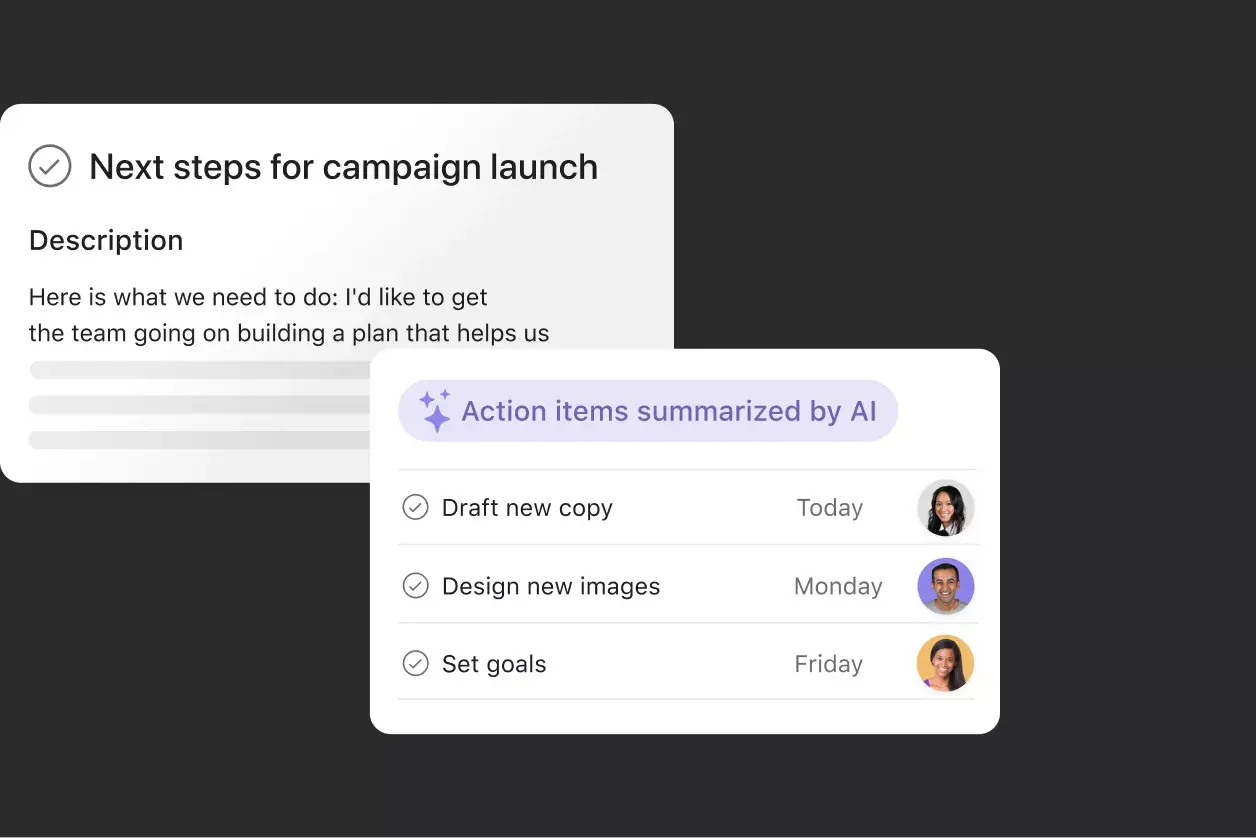Click the completion checkmark beside campaign launch title
This screenshot has height=838, width=1256.
pyautogui.click(x=50, y=166)
